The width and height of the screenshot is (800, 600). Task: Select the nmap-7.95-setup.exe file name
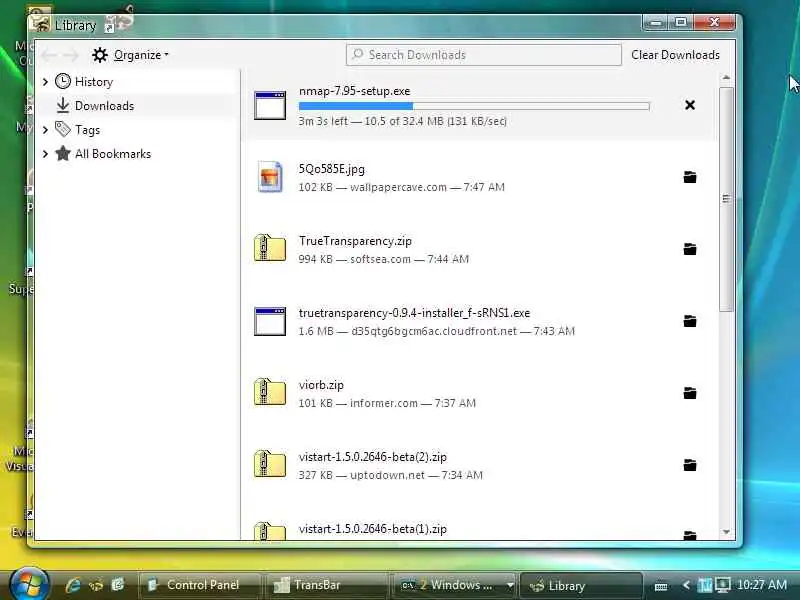point(354,91)
